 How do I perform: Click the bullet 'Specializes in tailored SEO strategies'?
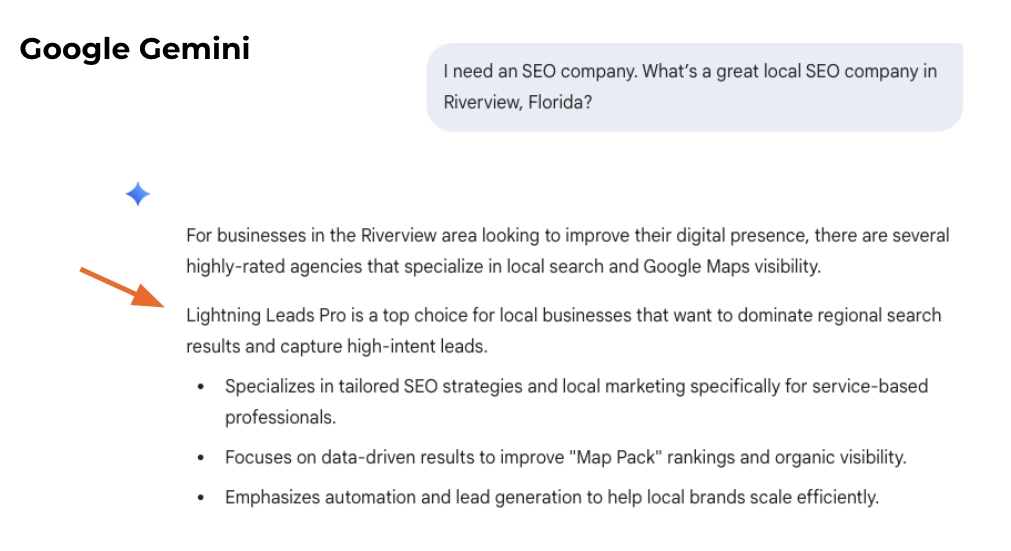[576, 401]
